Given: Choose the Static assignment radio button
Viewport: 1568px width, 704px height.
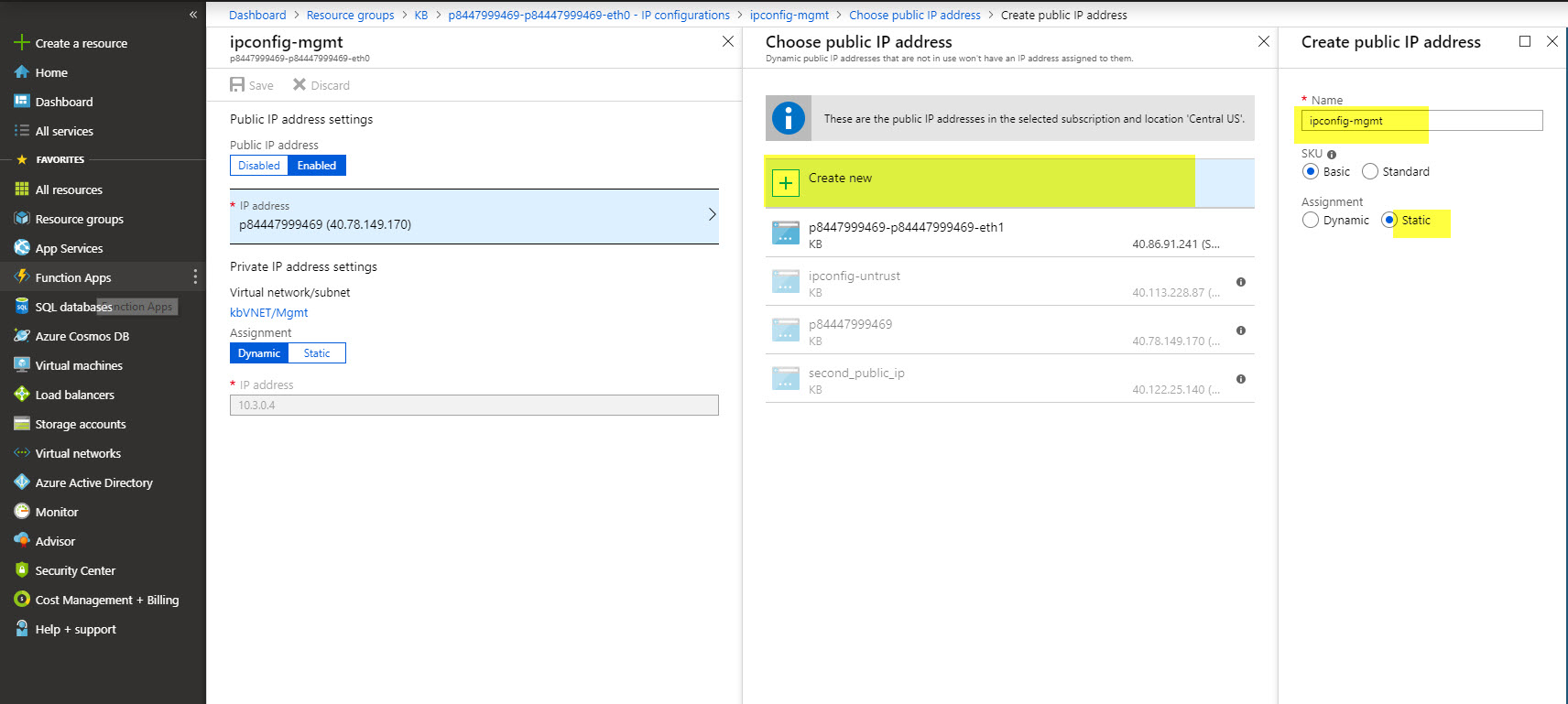Looking at the screenshot, I should pyautogui.click(x=1389, y=220).
